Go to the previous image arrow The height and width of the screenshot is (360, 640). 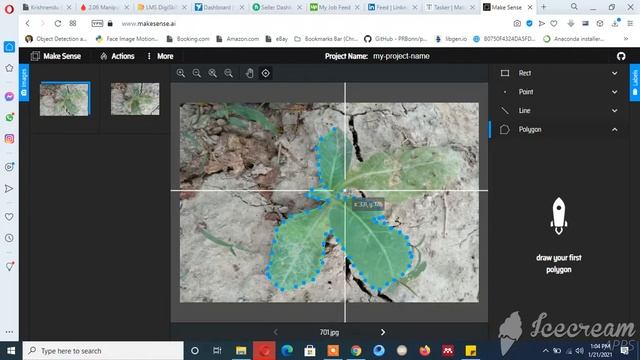pyautogui.click(x=276, y=332)
